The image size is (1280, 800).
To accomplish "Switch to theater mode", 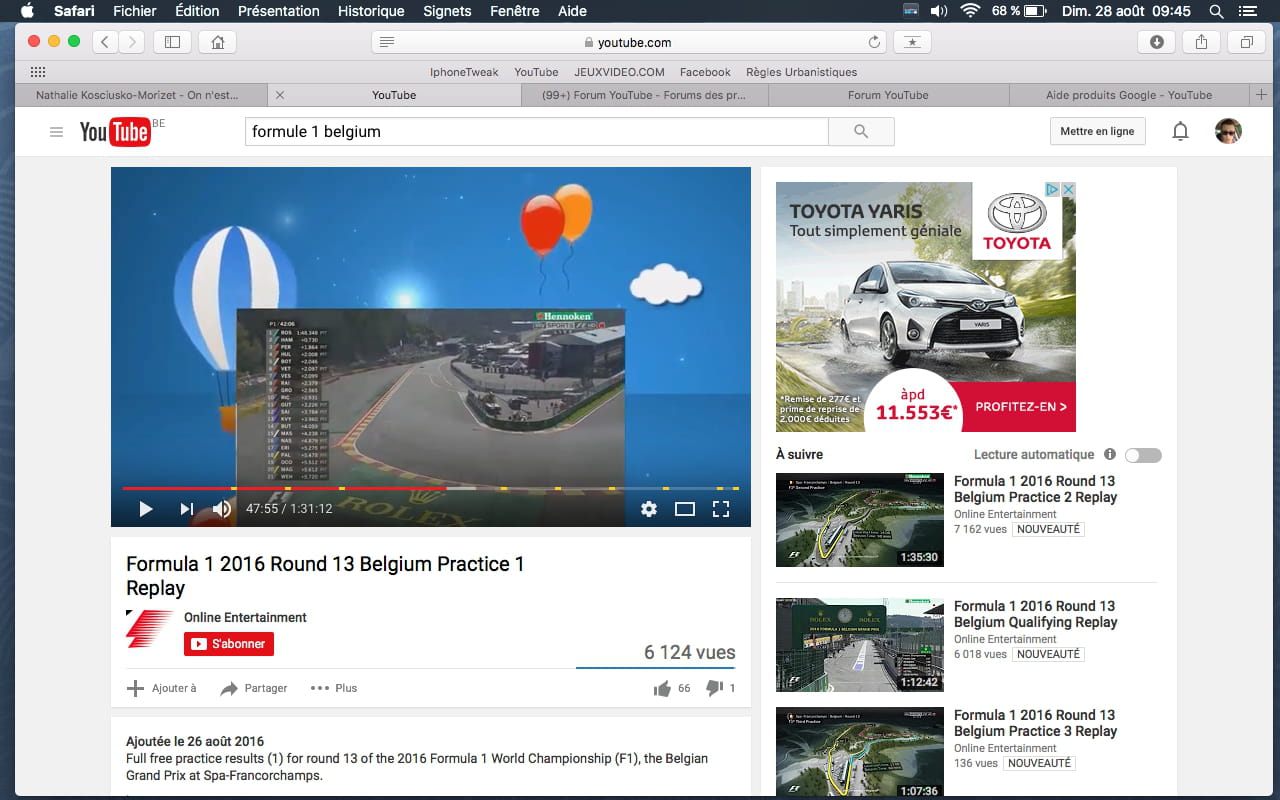I will 685,509.
